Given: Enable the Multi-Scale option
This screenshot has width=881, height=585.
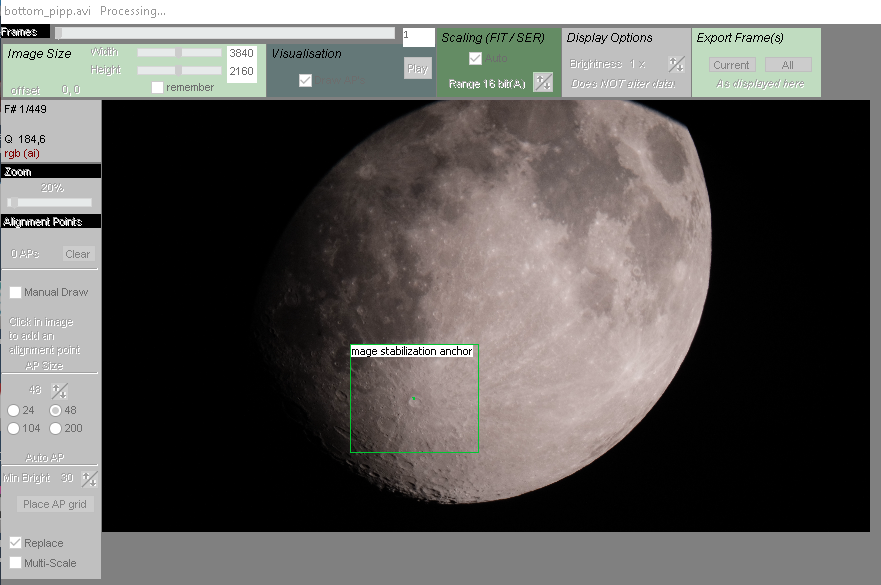Looking at the screenshot, I should point(16,563).
